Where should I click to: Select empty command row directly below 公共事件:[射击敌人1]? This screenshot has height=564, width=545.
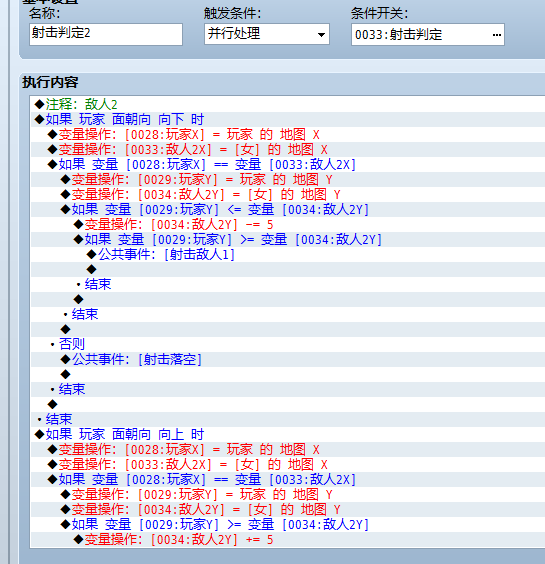(x=288, y=269)
